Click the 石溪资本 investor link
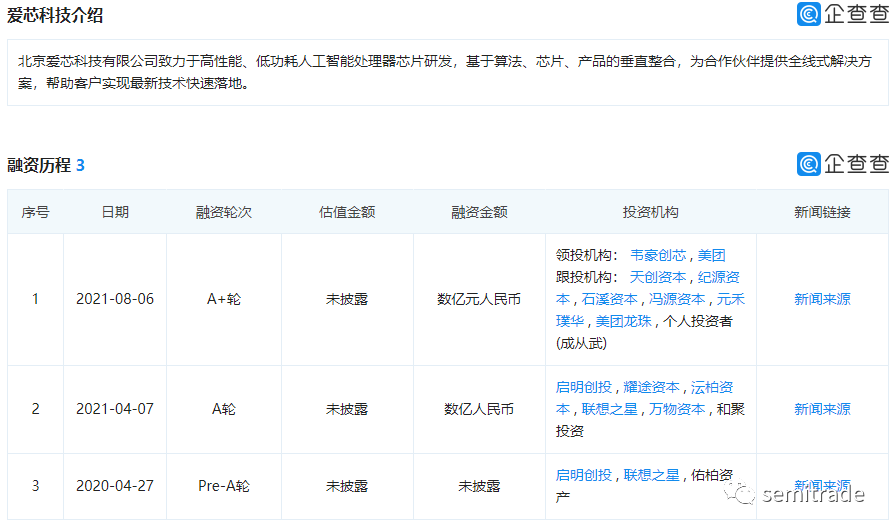The image size is (893, 530). coord(609,299)
